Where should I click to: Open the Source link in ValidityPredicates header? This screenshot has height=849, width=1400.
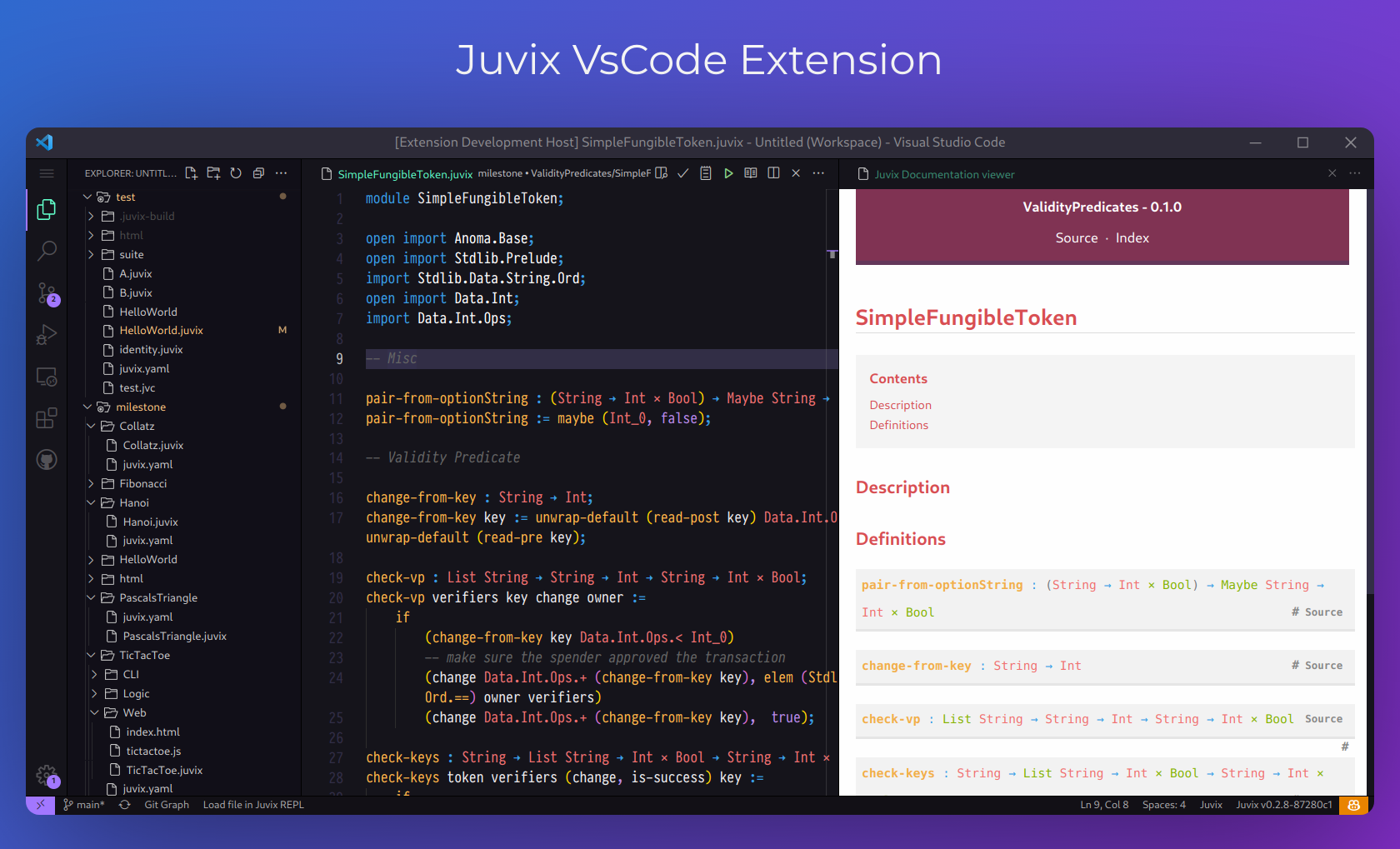pyautogui.click(x=1076, y=237)
